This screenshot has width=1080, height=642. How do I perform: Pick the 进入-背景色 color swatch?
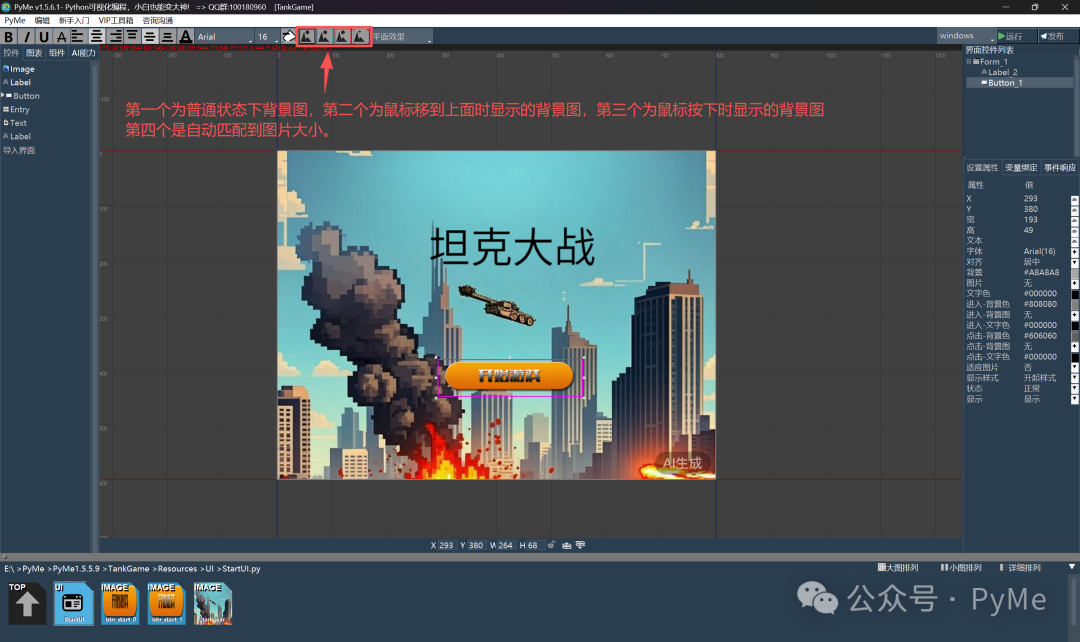[1074, 304]
